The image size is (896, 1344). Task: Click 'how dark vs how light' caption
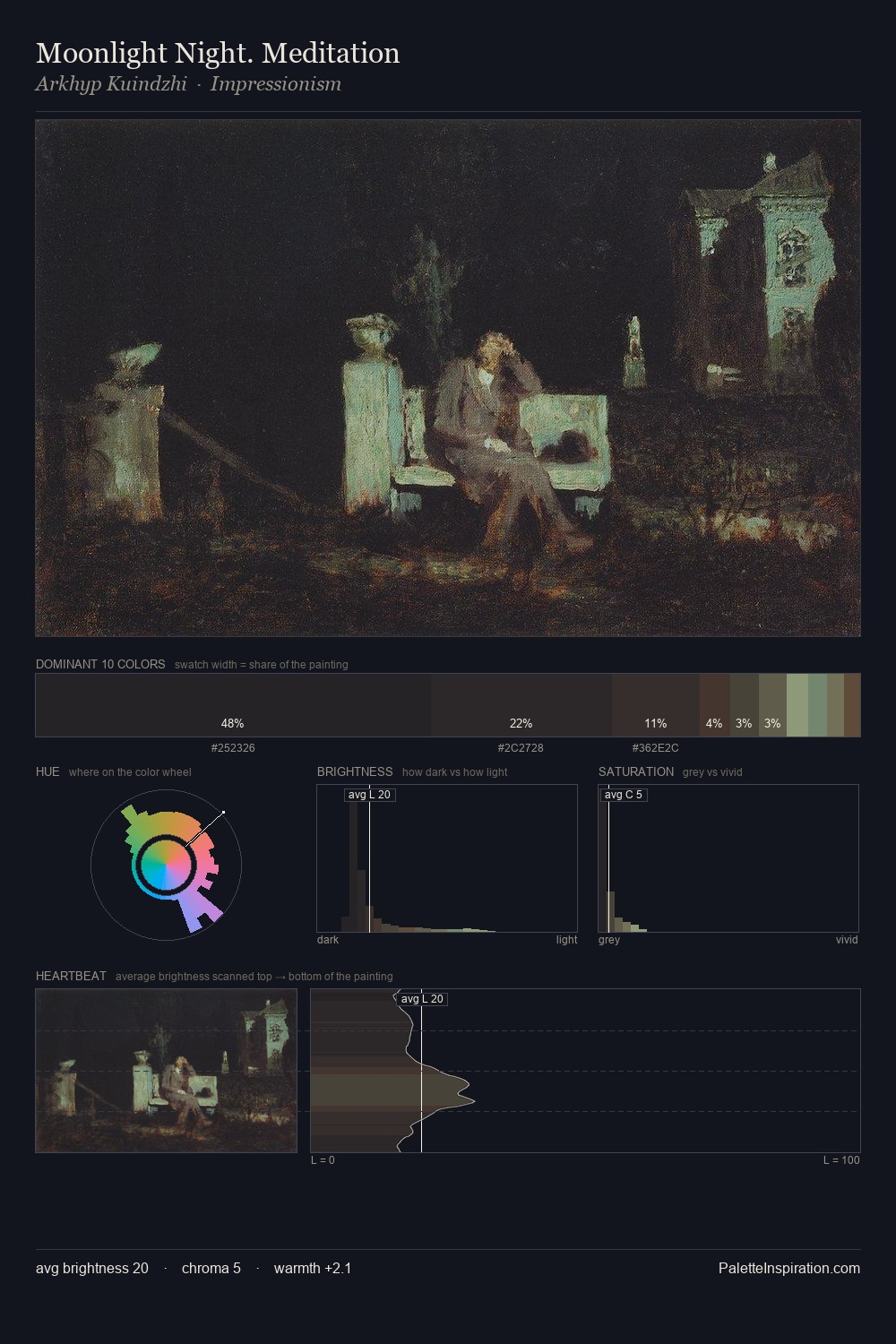tap(455, 772)
